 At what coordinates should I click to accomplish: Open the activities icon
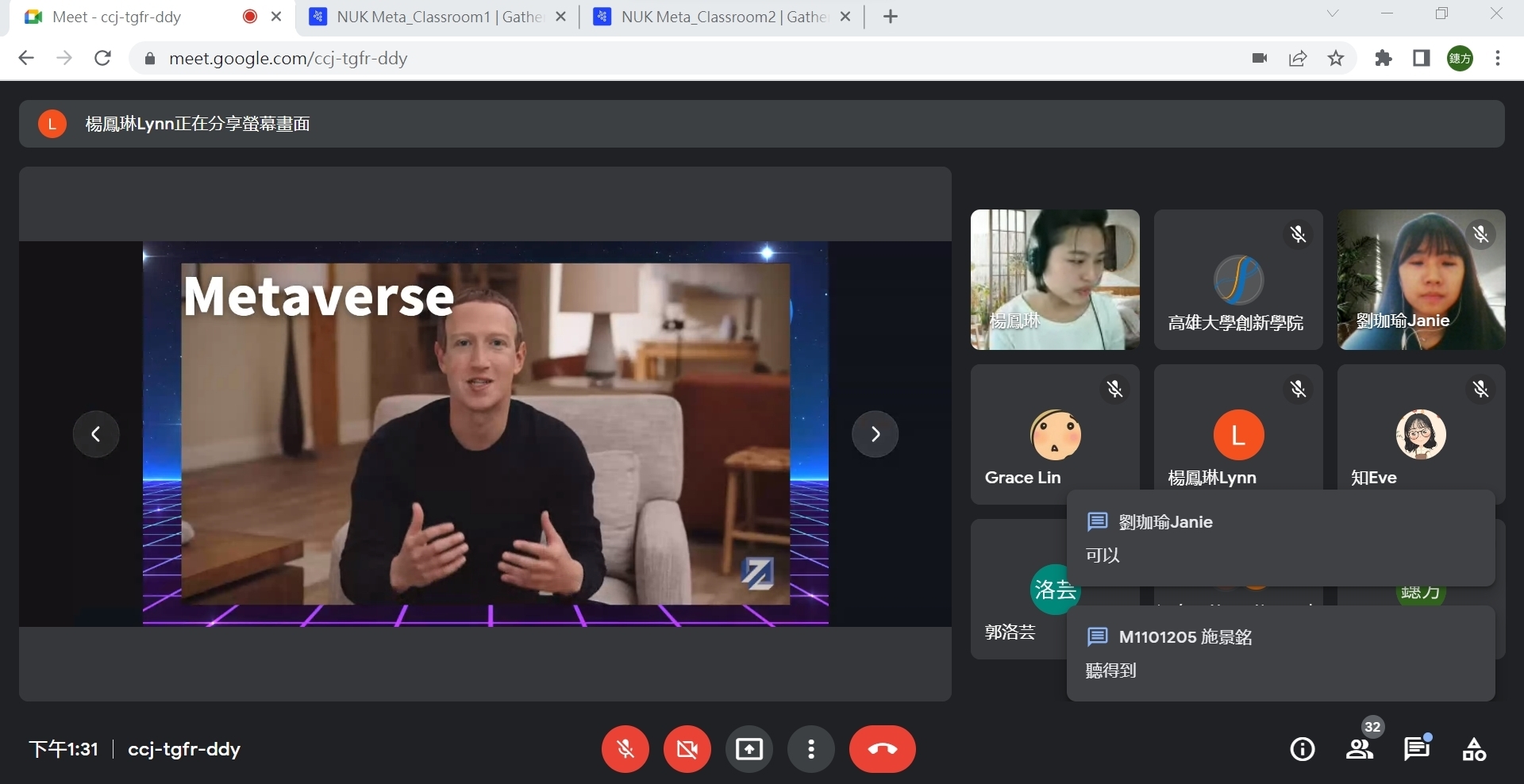[1474, 749]
